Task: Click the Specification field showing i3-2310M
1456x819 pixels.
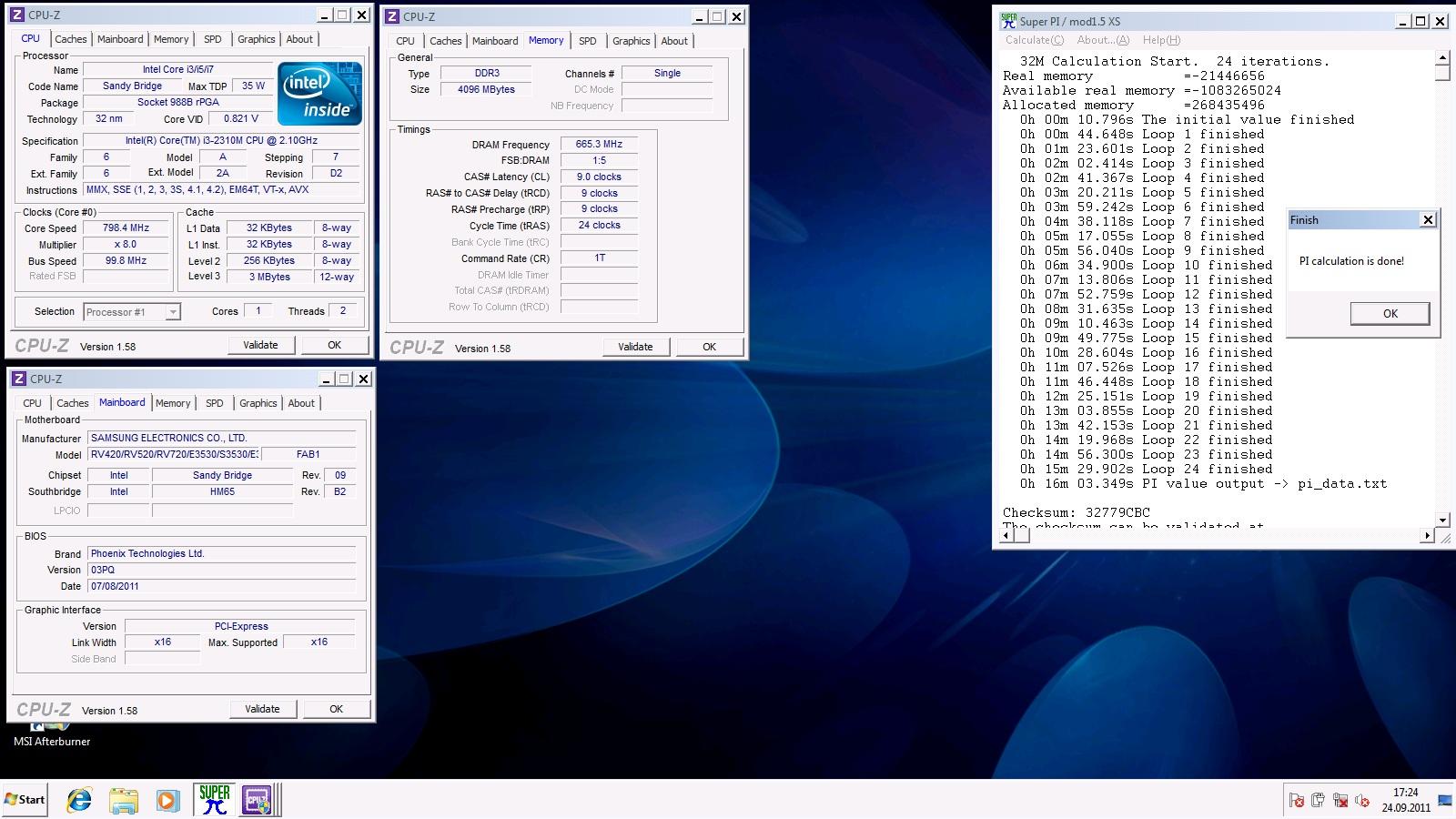Action: click(221, 141)
